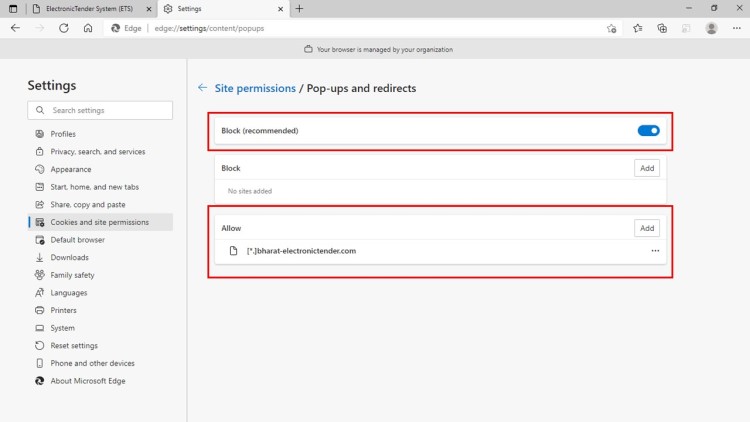Follow the Site permissions breadcrumb link
This screenshot has height=422, width=750.
(255, 88)
